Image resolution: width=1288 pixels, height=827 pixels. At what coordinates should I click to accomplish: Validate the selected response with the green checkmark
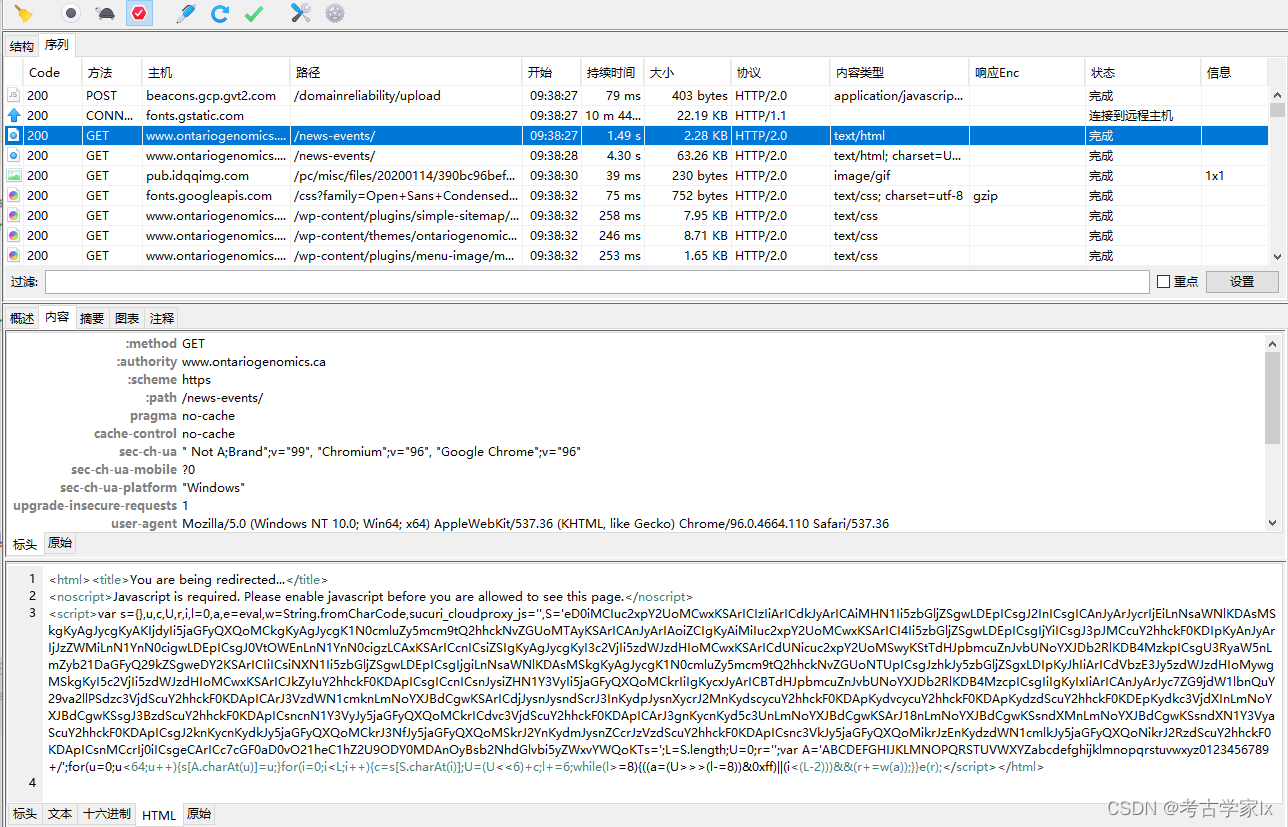254,13
